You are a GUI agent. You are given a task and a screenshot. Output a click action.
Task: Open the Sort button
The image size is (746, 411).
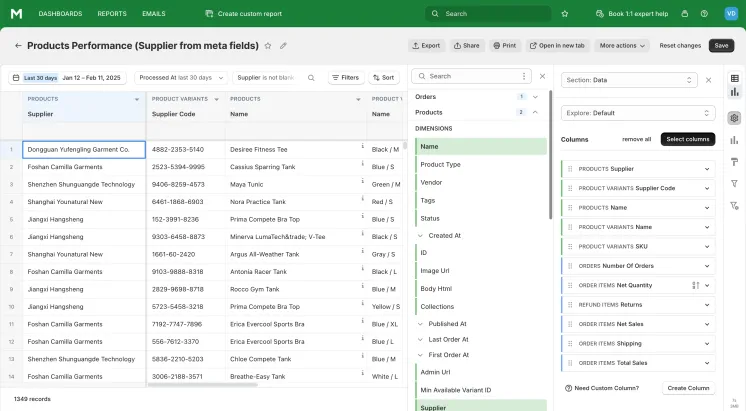click(383, 78)
